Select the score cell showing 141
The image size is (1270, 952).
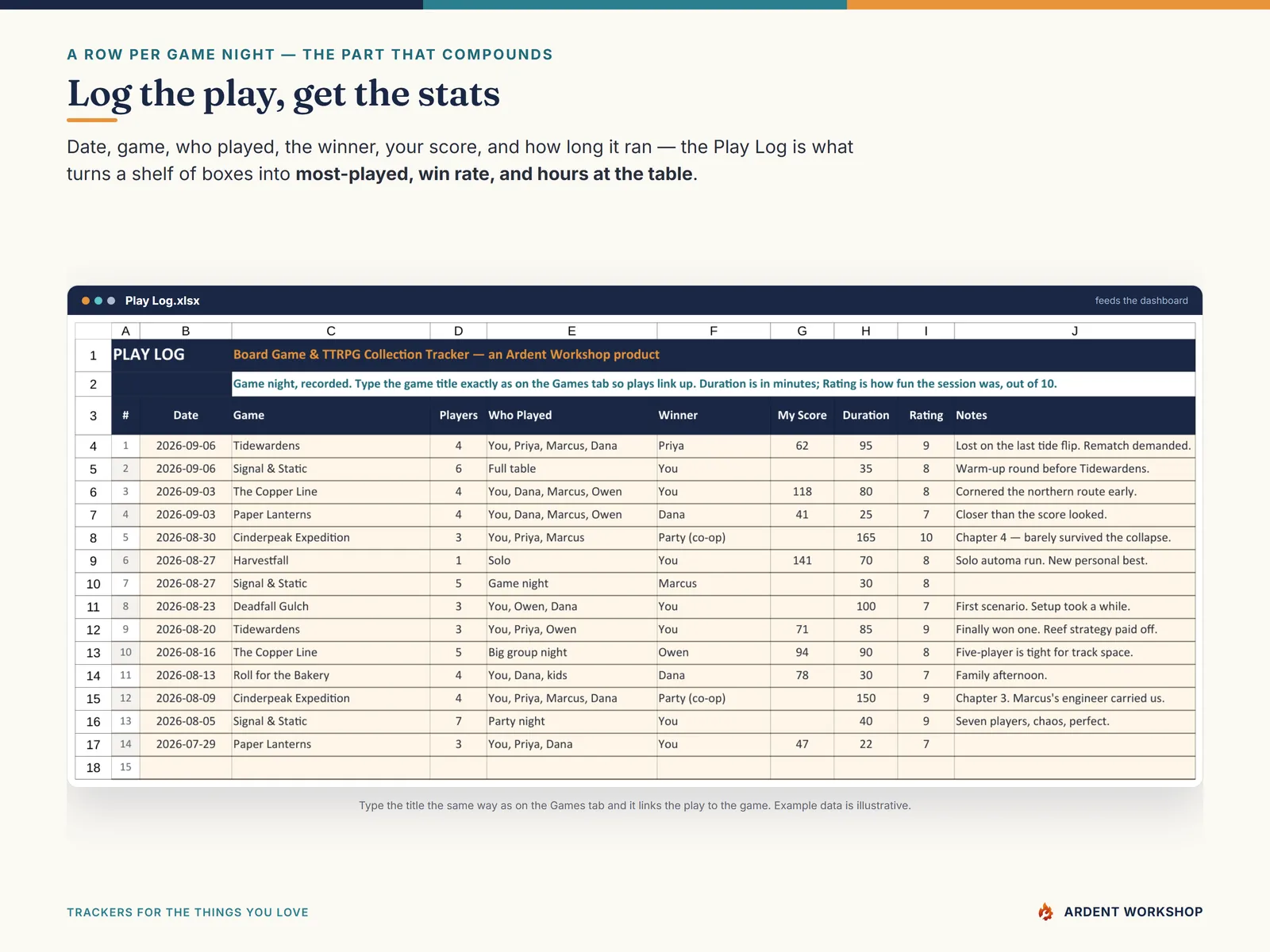pyautogui.click(x=802, y=560)
